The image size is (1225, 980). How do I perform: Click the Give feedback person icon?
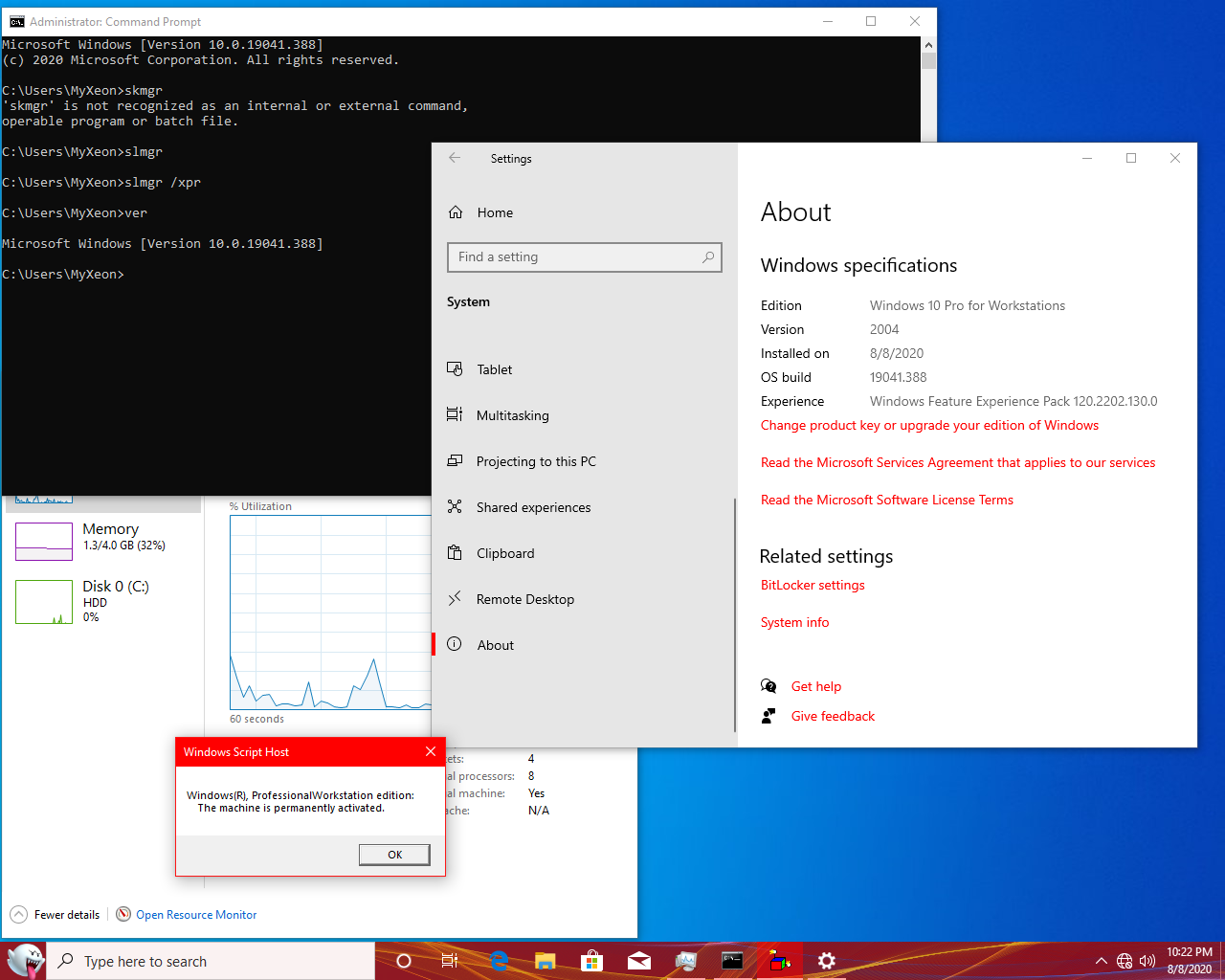tap(768, 716)
